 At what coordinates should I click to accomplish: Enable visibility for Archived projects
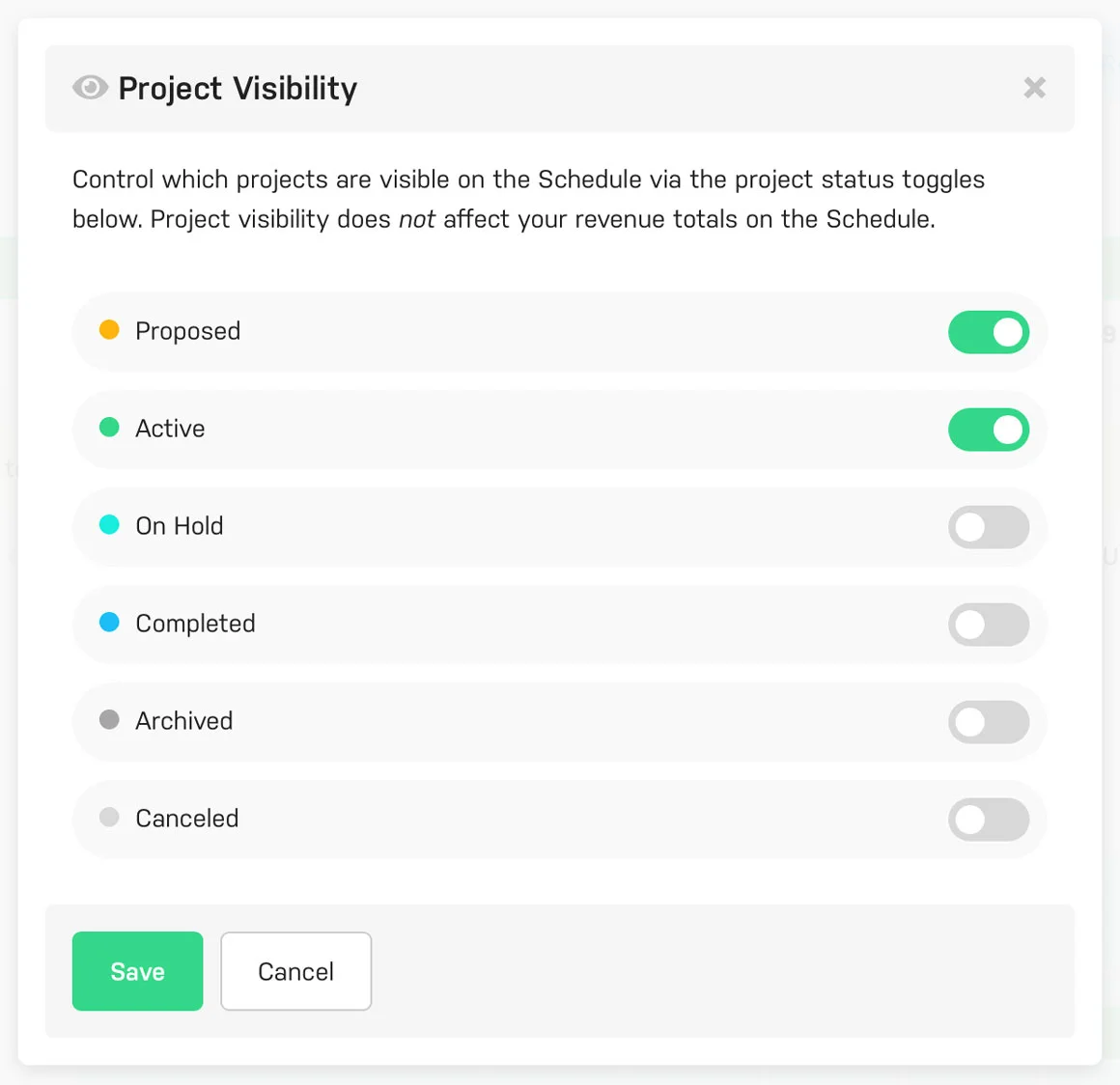tap(989, 722)
